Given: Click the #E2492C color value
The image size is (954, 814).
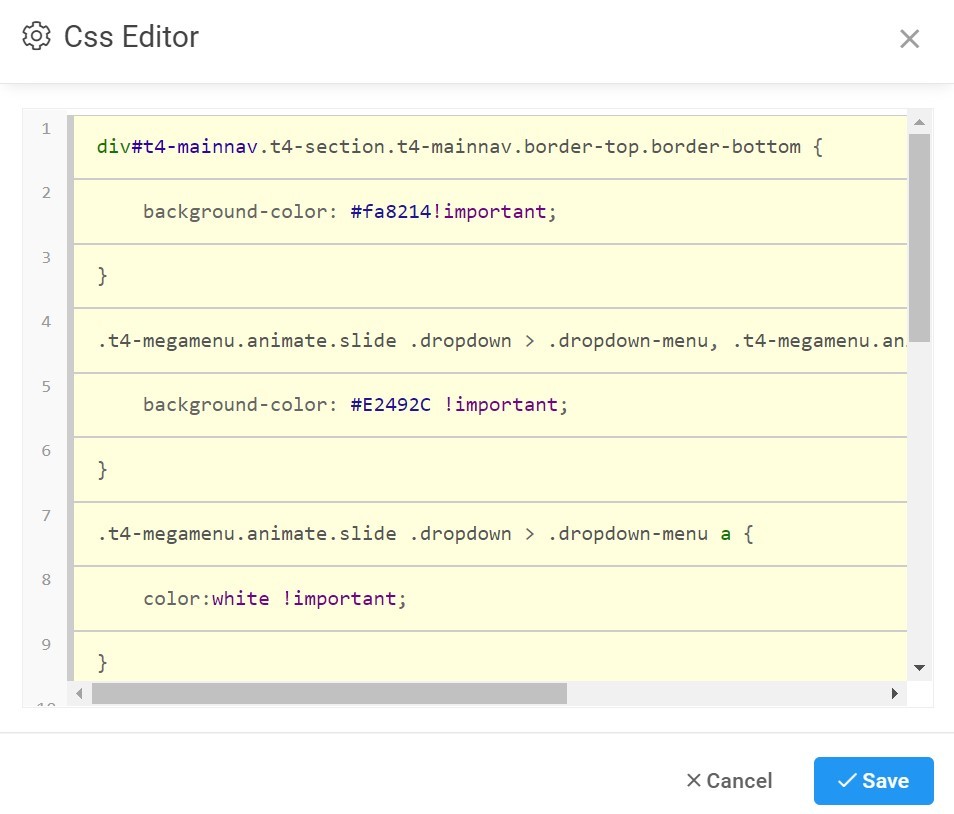Looking at the screenshot, I should [x=390, y=405].
